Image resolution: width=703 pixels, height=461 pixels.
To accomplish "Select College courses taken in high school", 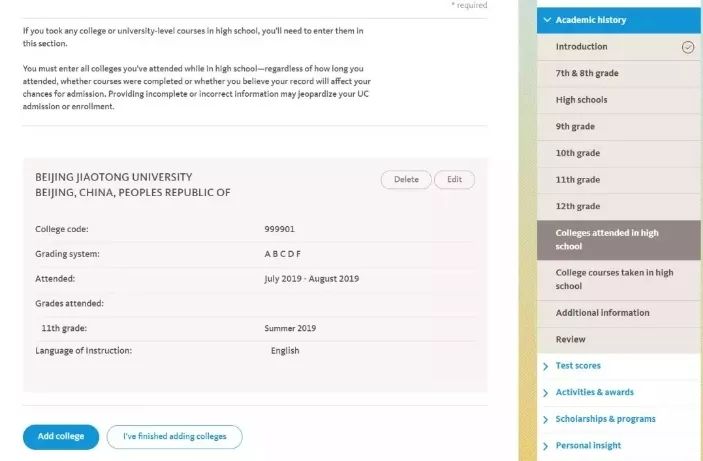I will (619, 280).
